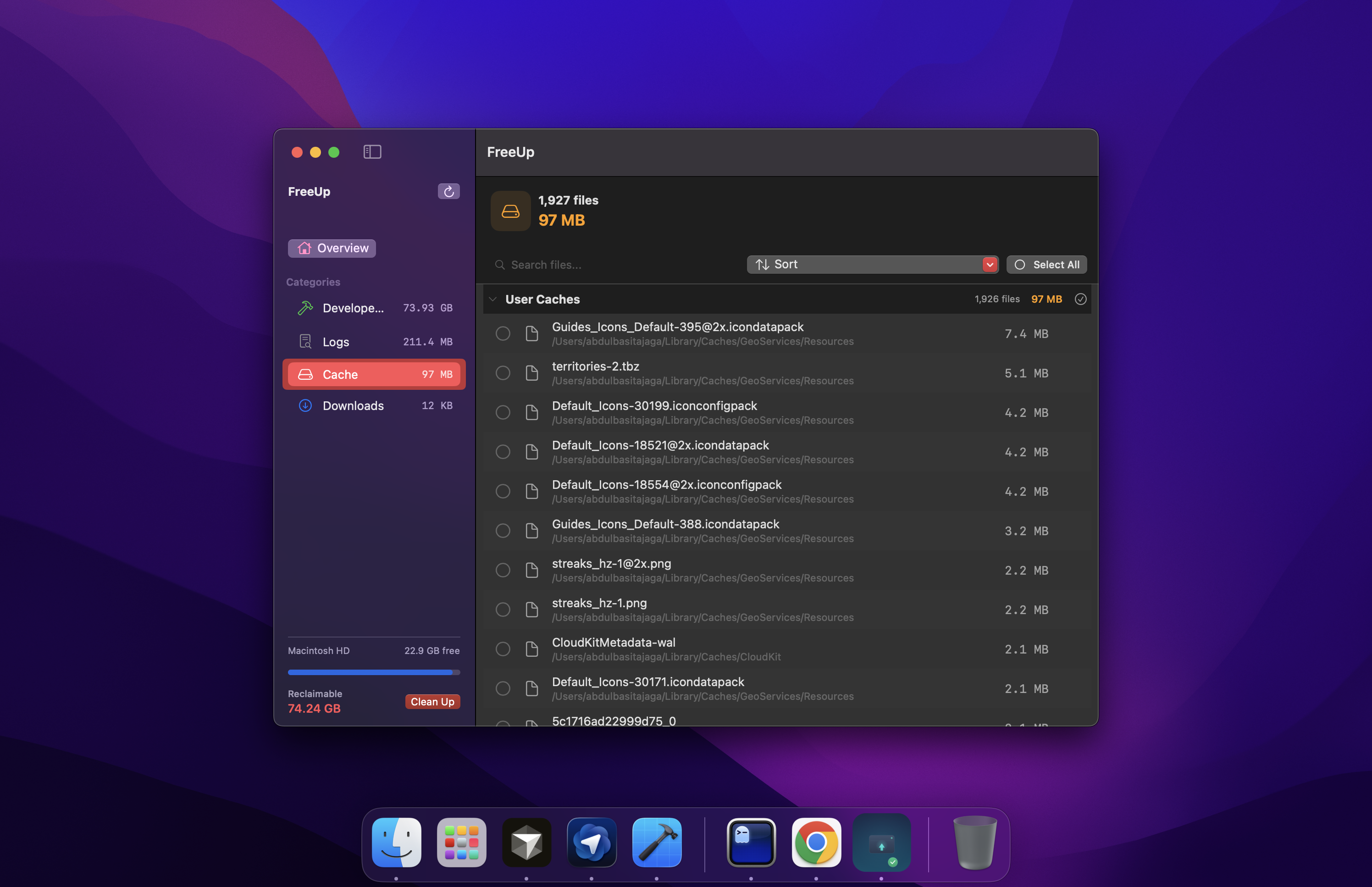Click the User Caches checkmark circle icon
Viewport: 1372px width, 887px height.
coord(1080,299)
